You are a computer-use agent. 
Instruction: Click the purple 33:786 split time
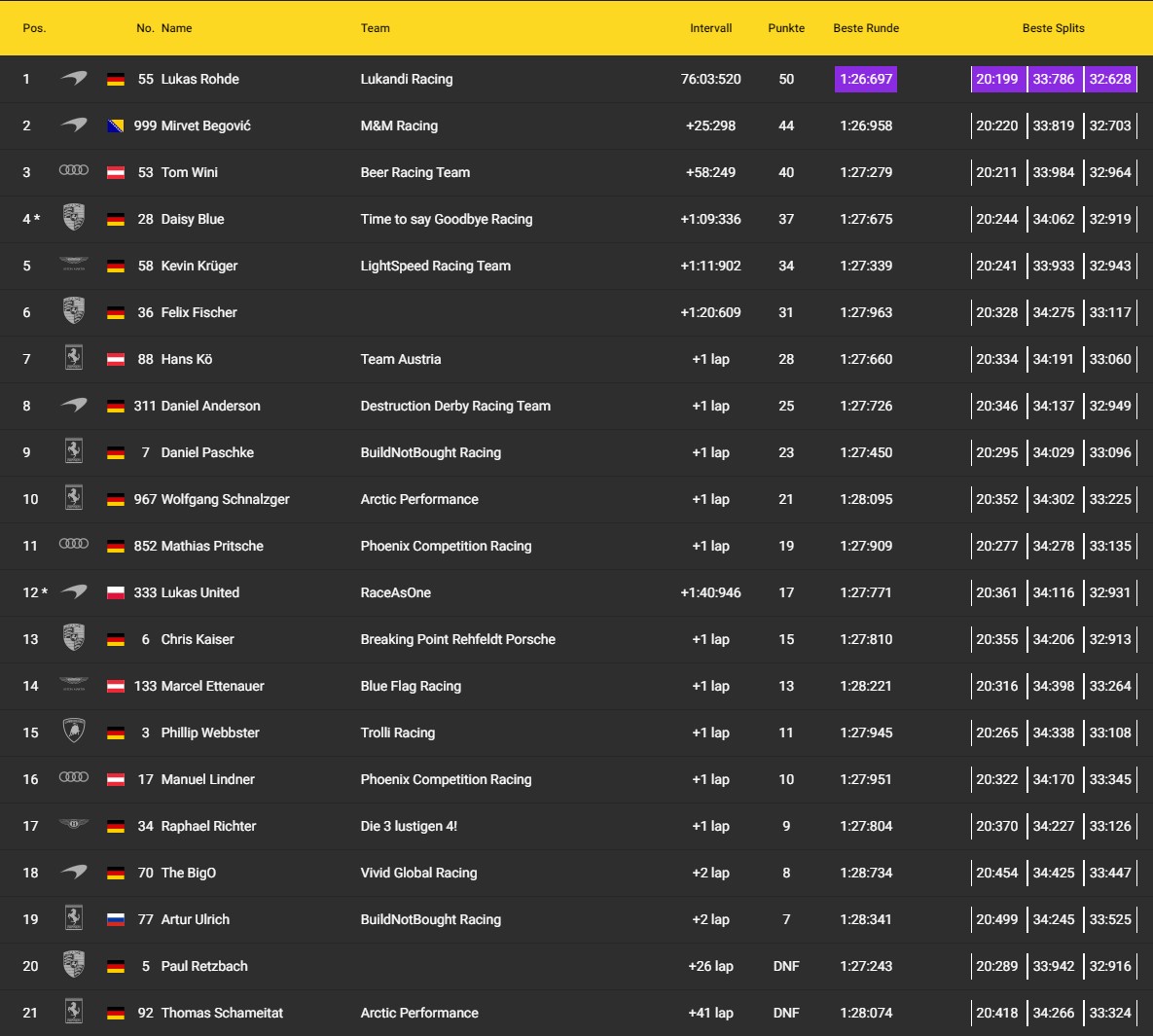(x=1054, y=79)
